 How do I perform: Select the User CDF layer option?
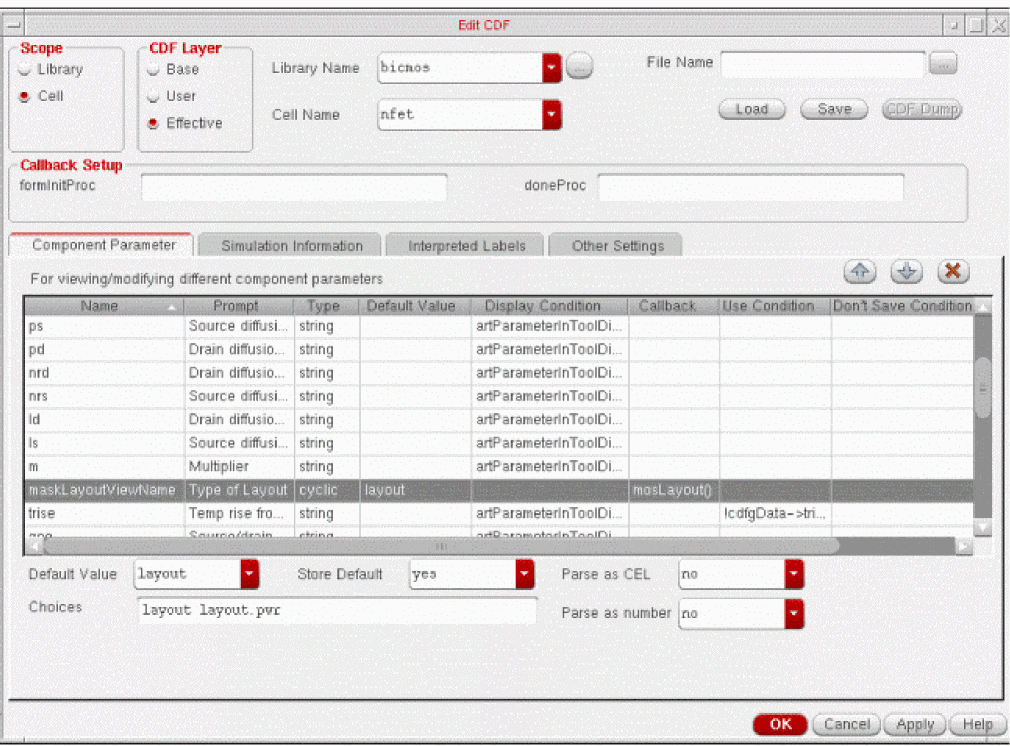[154, 97]
